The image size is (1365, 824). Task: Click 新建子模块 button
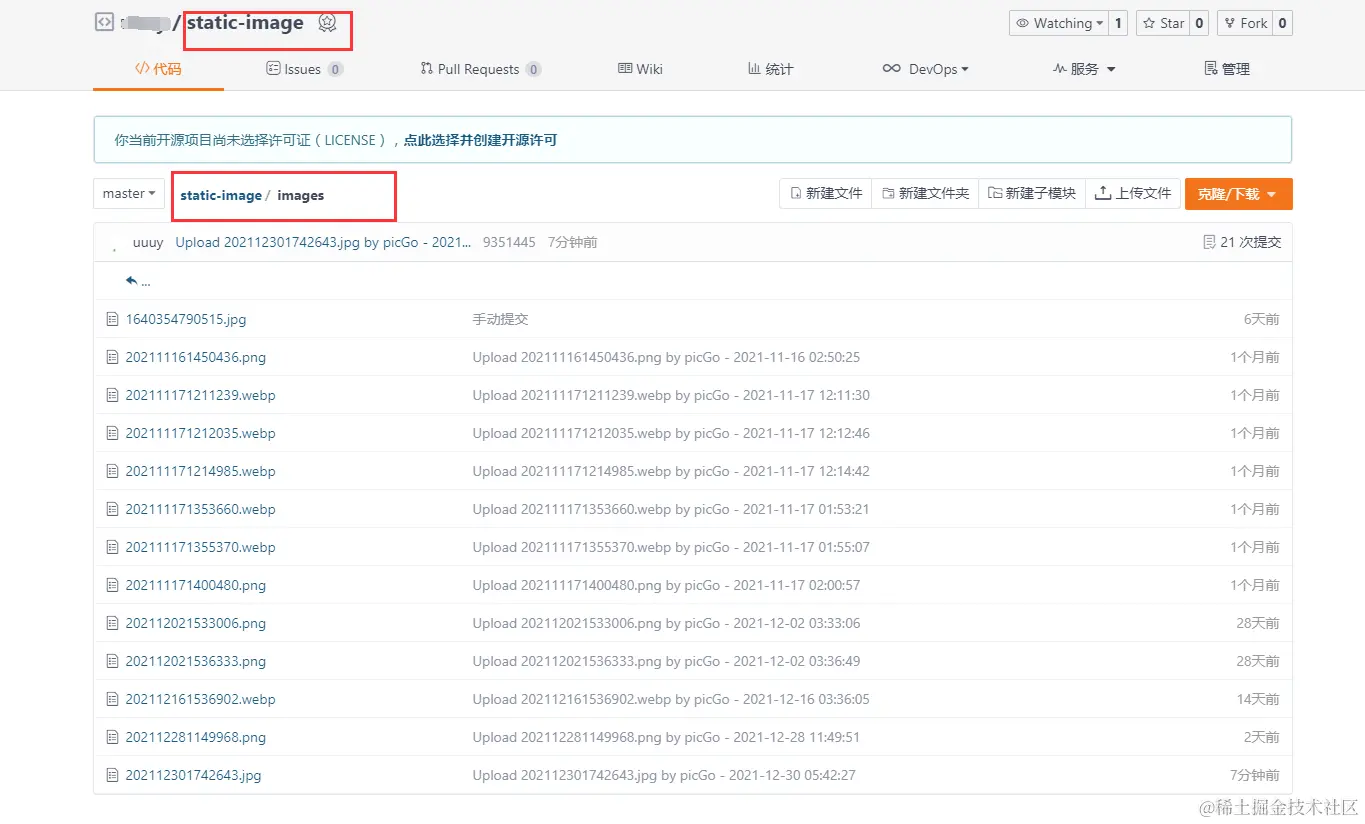click(x=1032, y=194)
